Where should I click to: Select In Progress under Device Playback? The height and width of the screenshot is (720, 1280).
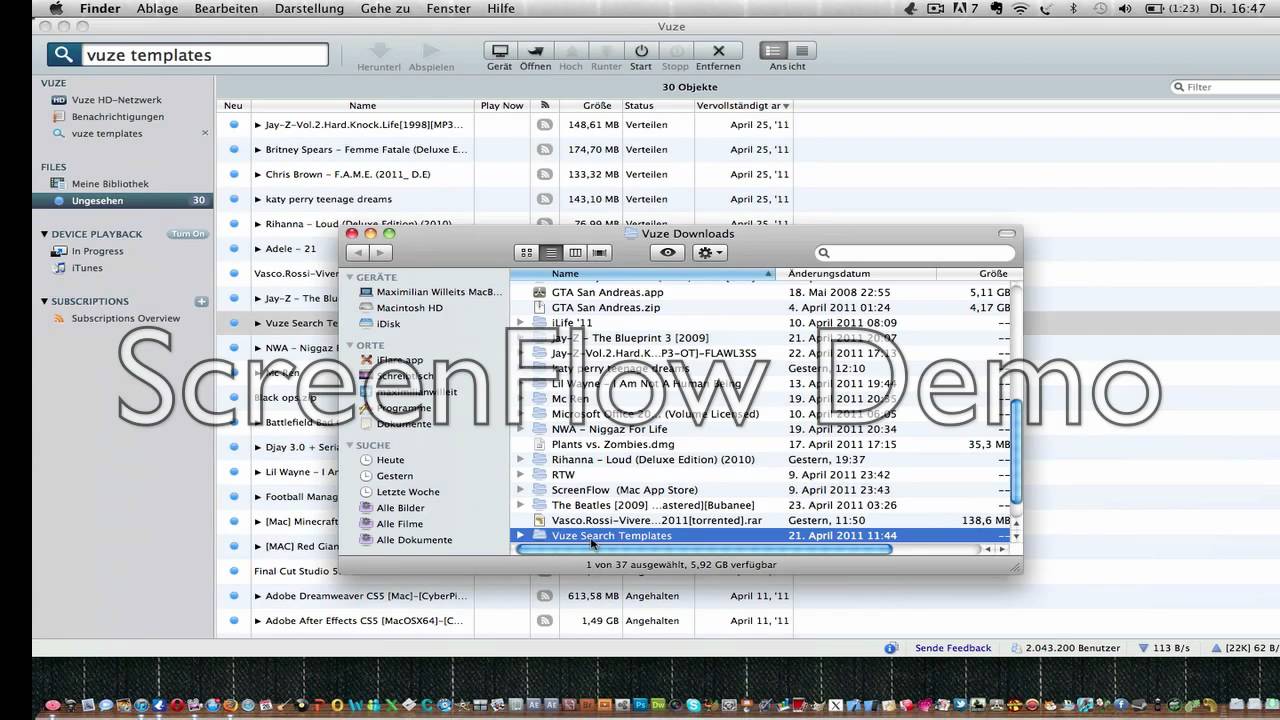pyautogui.click(x=97, y=251)
